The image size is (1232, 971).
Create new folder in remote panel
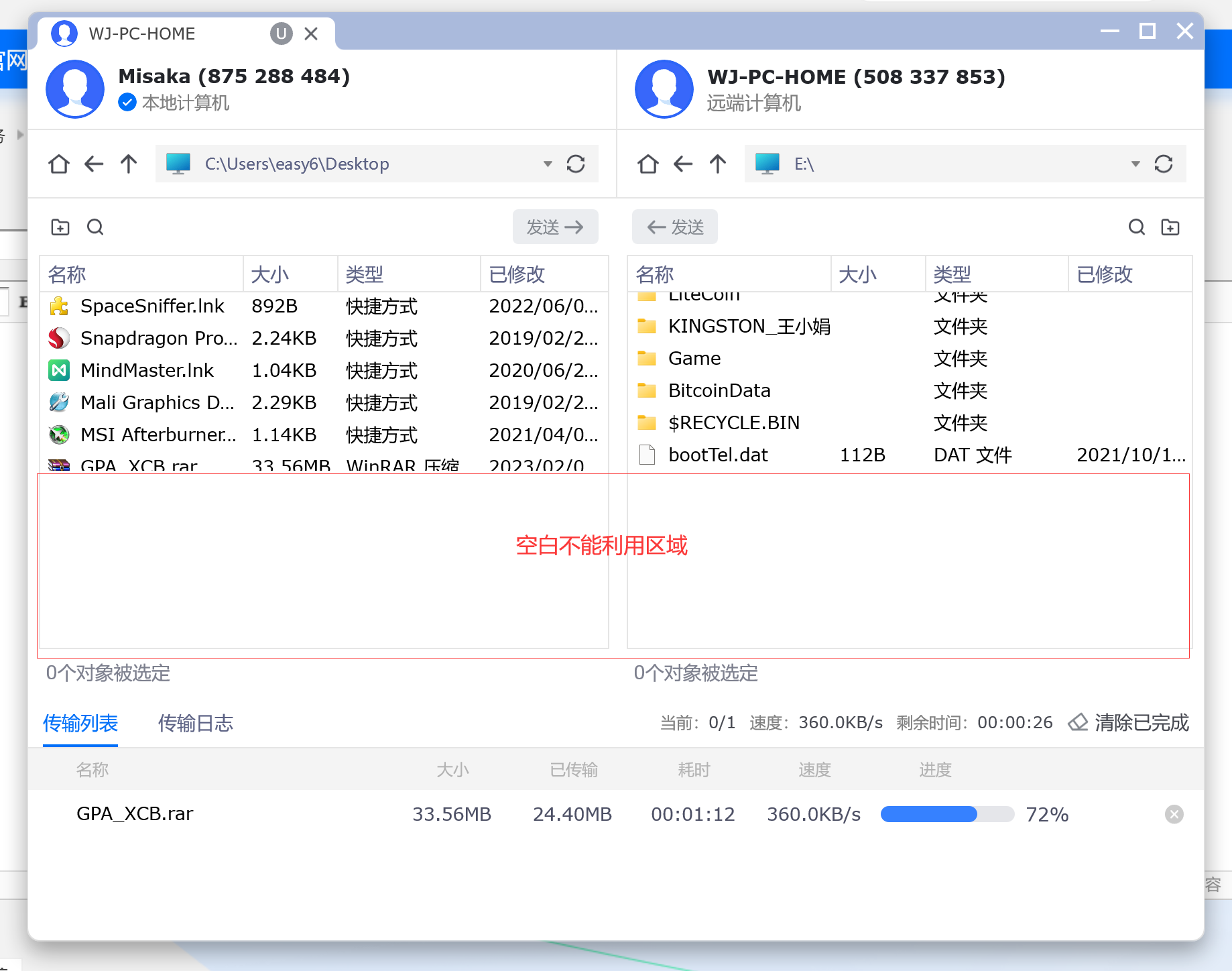pos(1170,227)
